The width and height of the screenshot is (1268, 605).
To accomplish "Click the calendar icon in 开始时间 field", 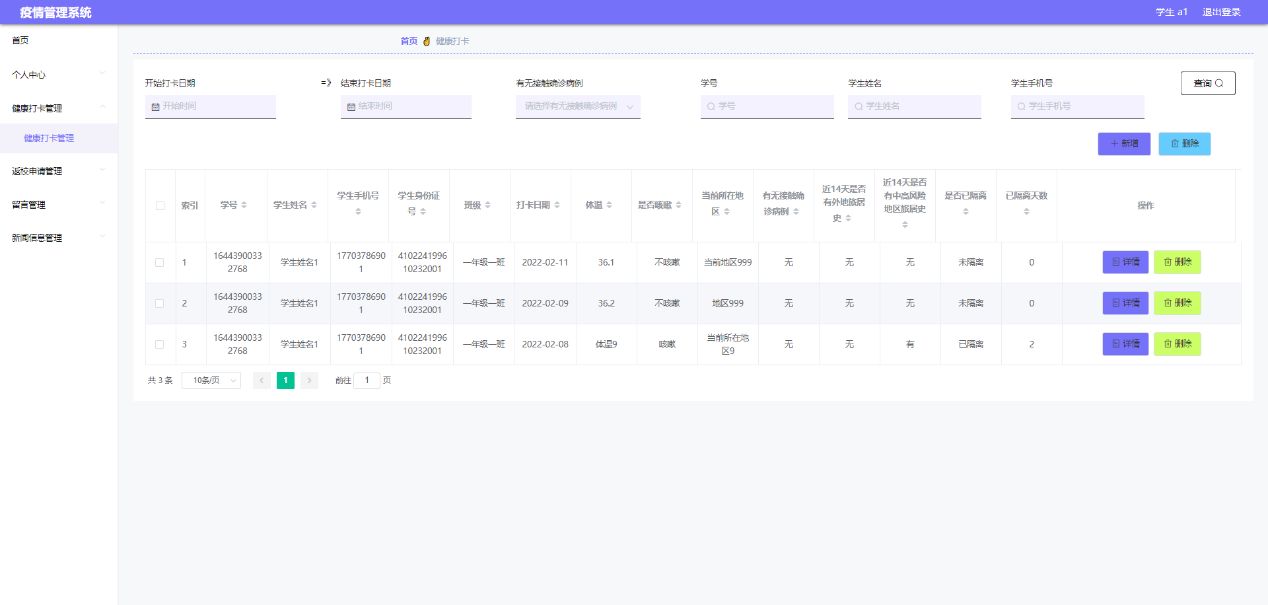I will click(155, 106).
